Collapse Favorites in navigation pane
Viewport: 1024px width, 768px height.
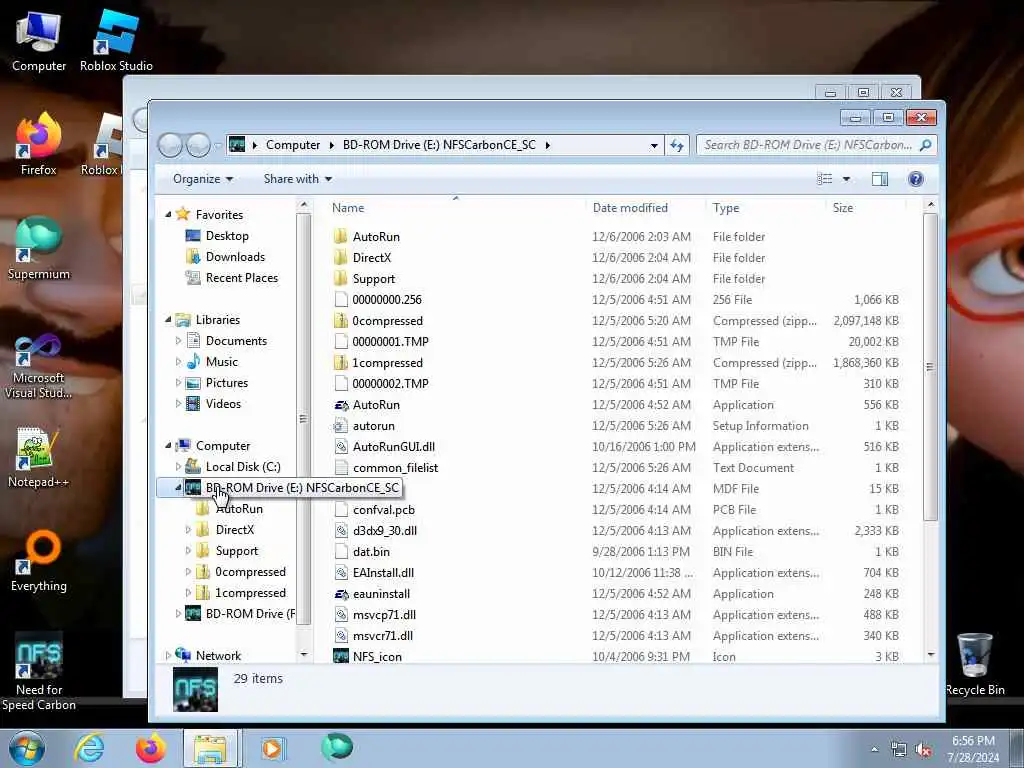point(168,214)
